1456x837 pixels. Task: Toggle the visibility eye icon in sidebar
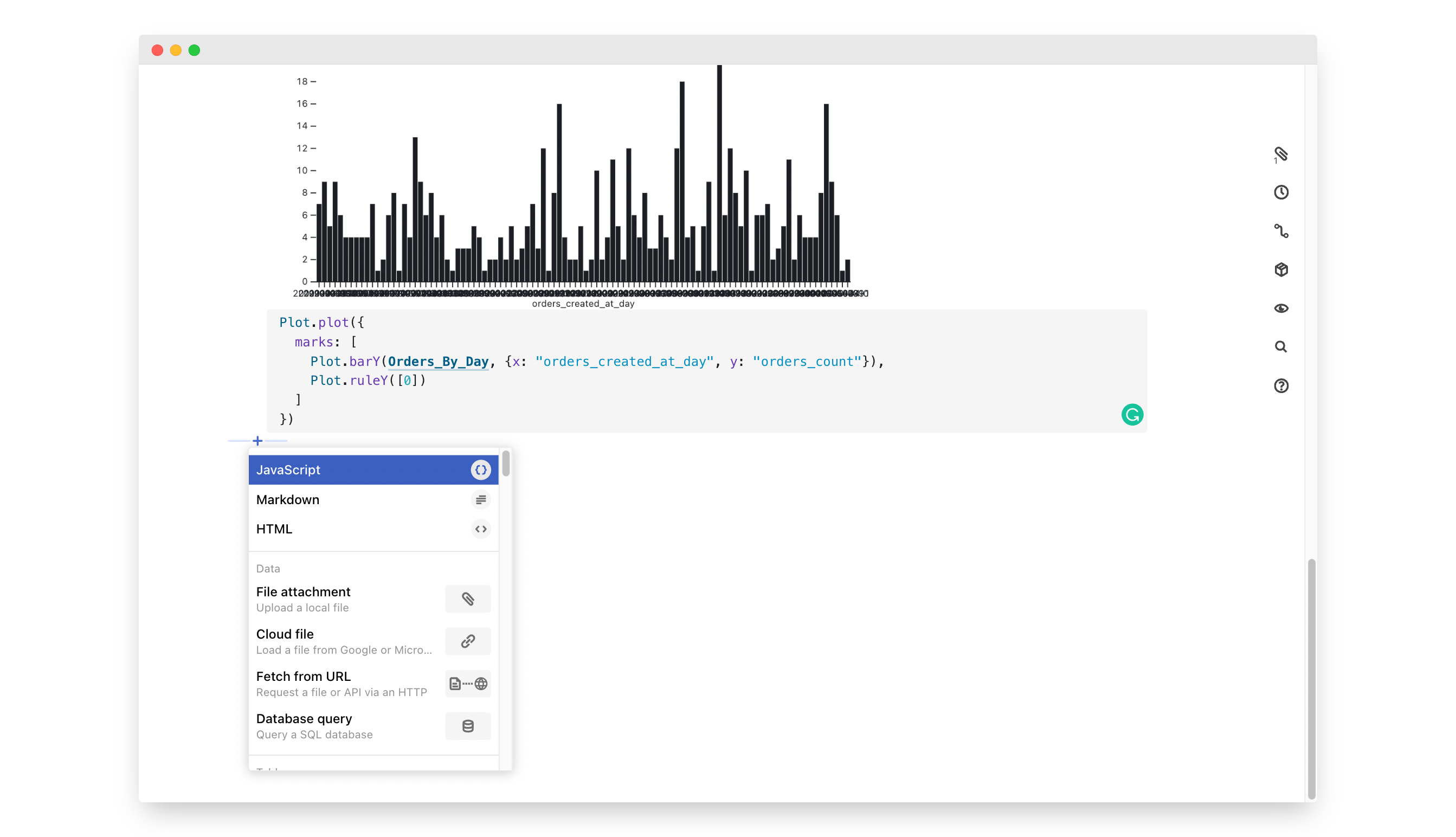1281,308
